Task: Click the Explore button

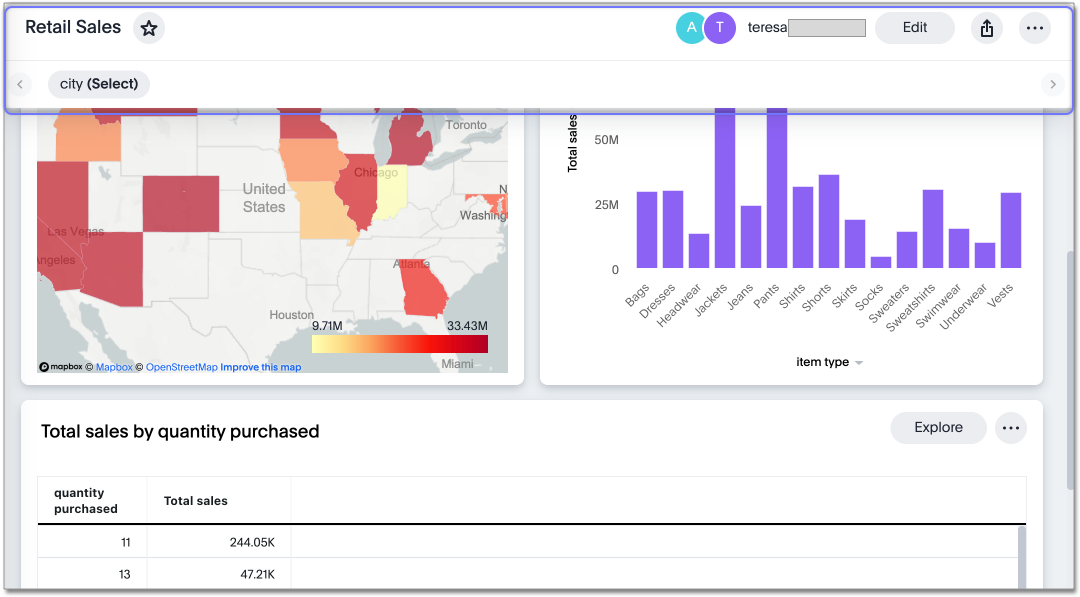Action: coord(938,428)
